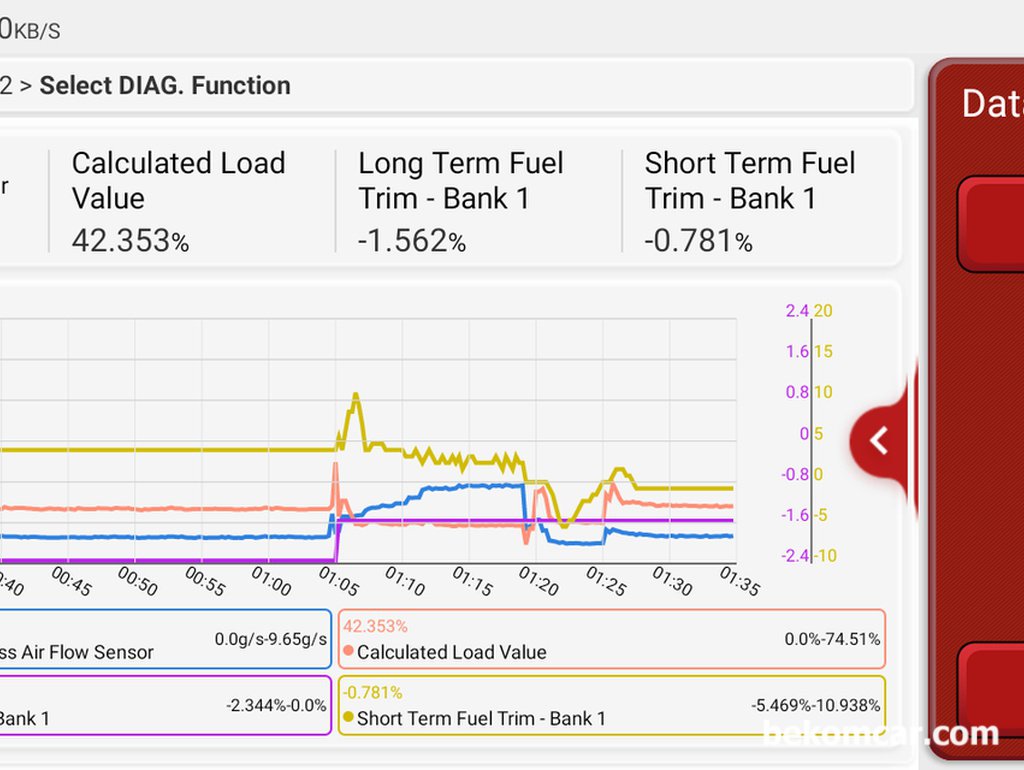Tap Short Term Fuel Trim Bank 1 card

pyautogui.click(x=763, y=201)
